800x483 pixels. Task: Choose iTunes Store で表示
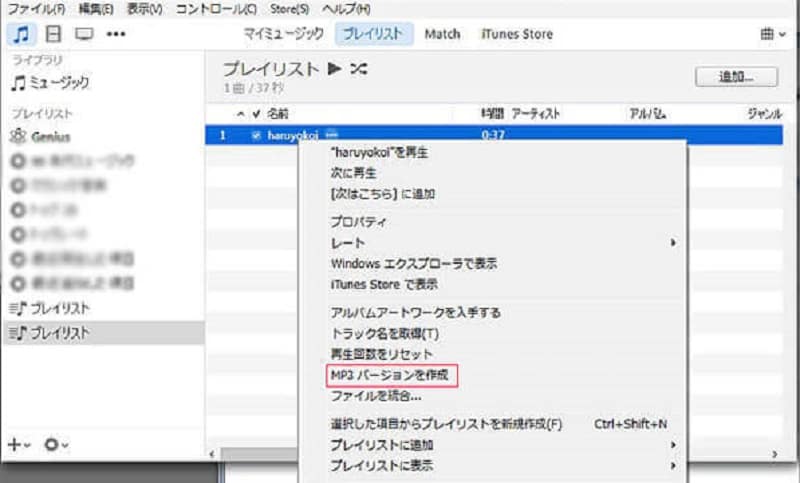[x=384, y=285]
